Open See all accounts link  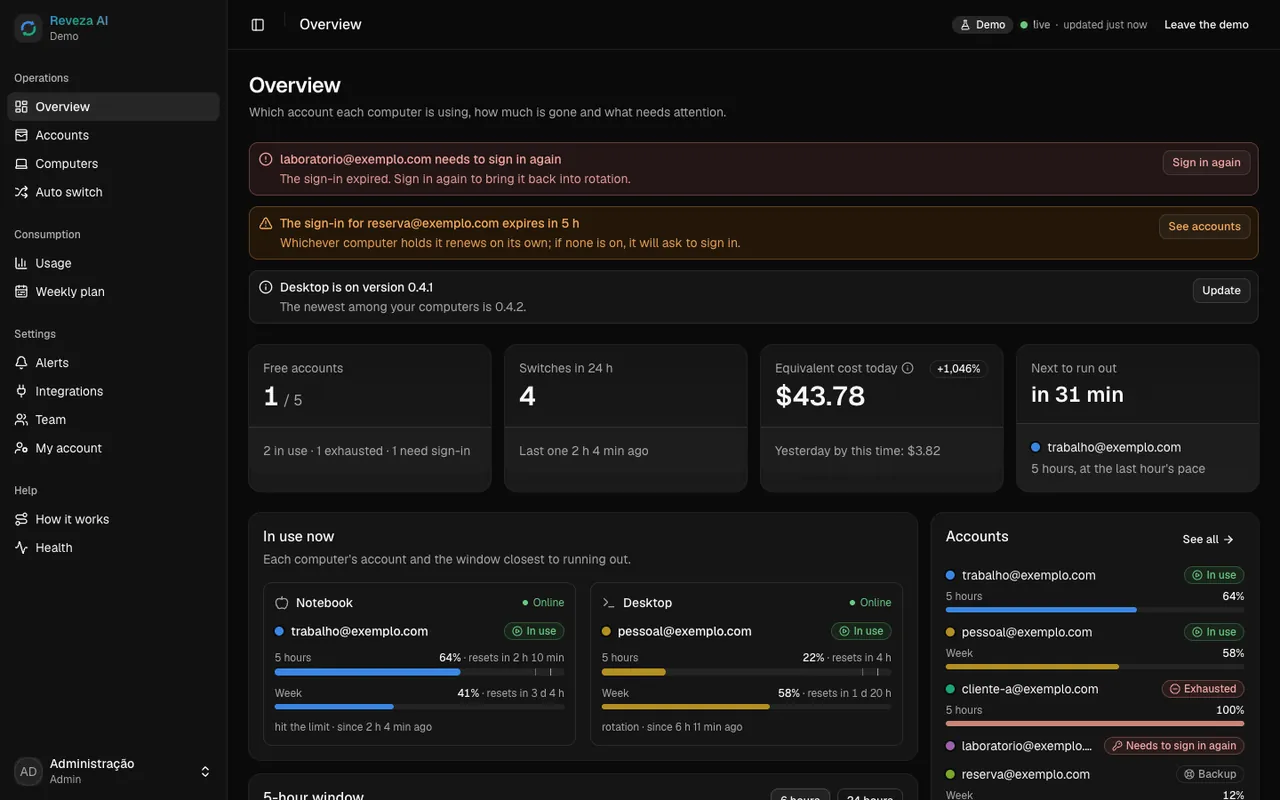[x=1208, y=539]
